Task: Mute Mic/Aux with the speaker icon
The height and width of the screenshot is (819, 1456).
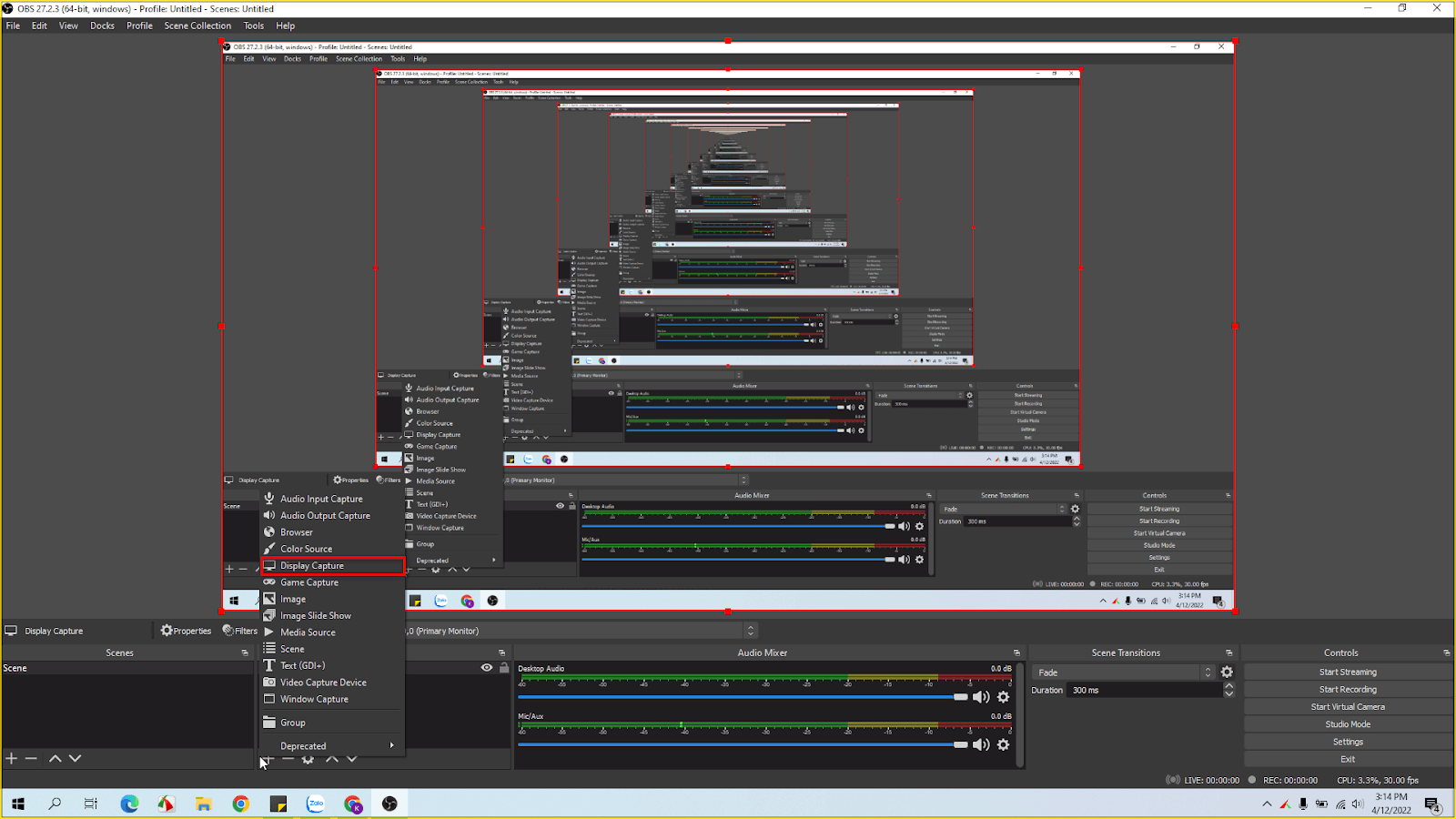Action: click(981, 744)
